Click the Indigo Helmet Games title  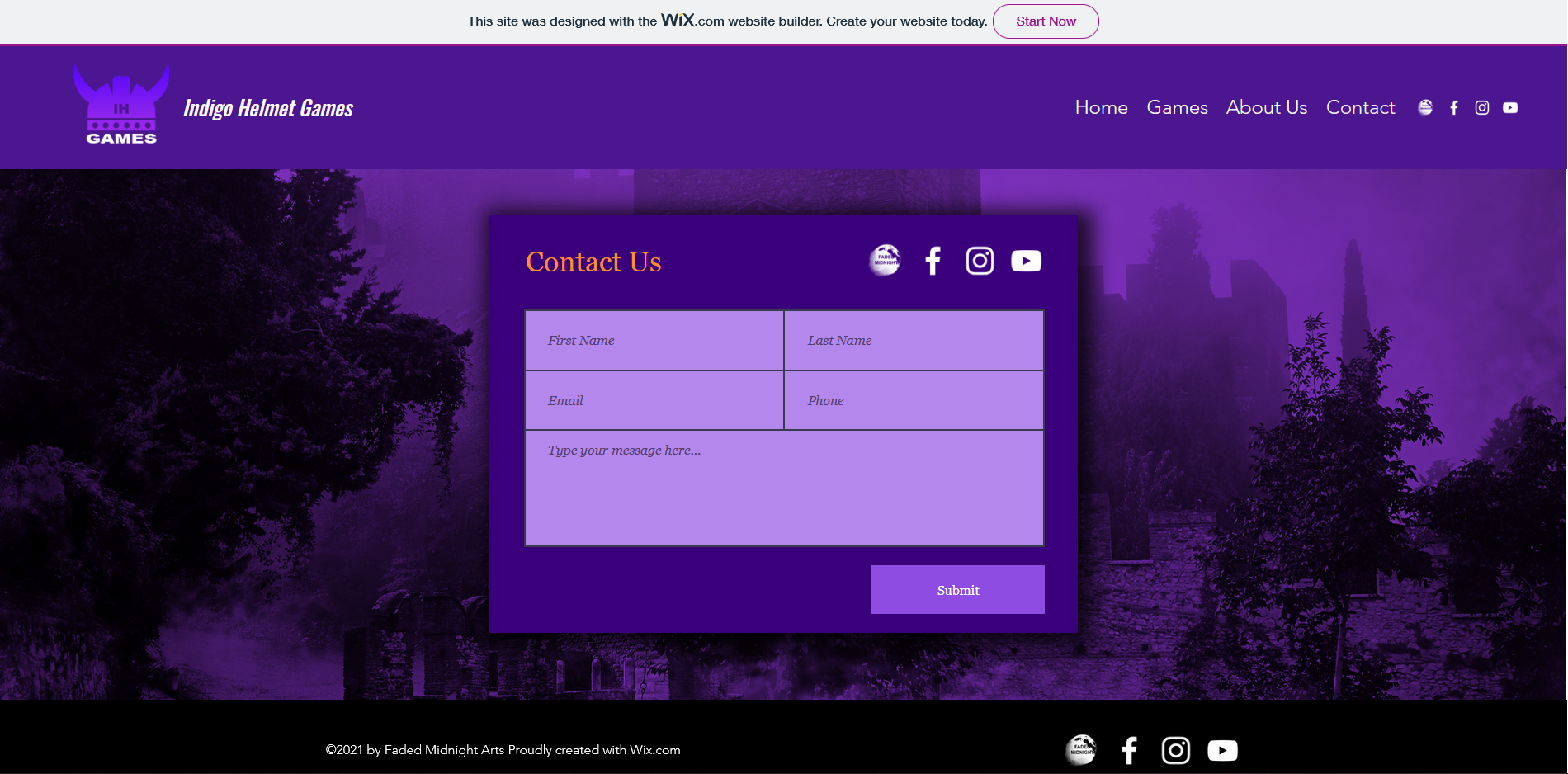(268, 108)
